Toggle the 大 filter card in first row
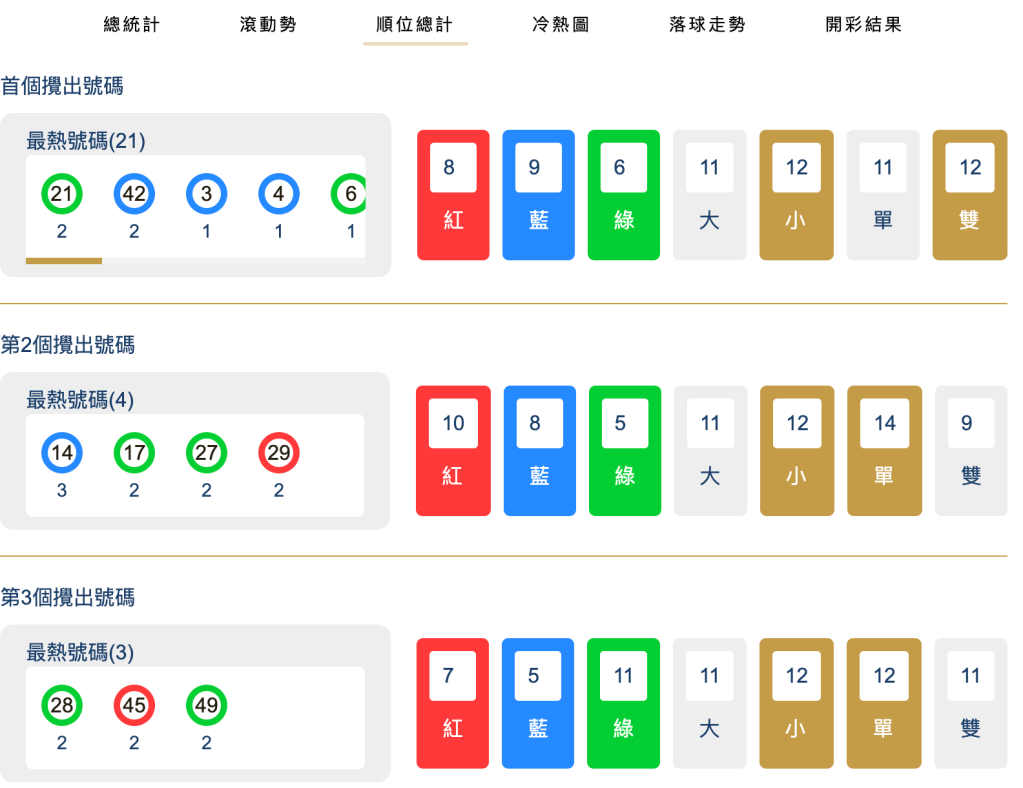 709,194
